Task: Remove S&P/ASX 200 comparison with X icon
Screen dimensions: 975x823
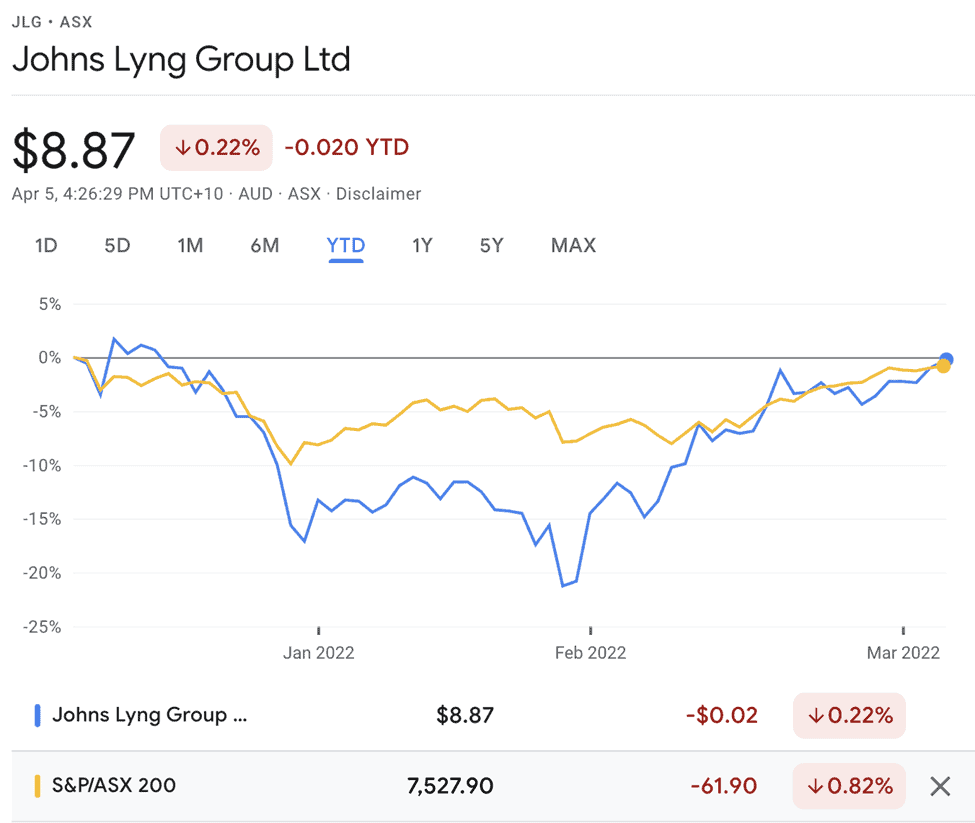Action: [x=940, y=786]
